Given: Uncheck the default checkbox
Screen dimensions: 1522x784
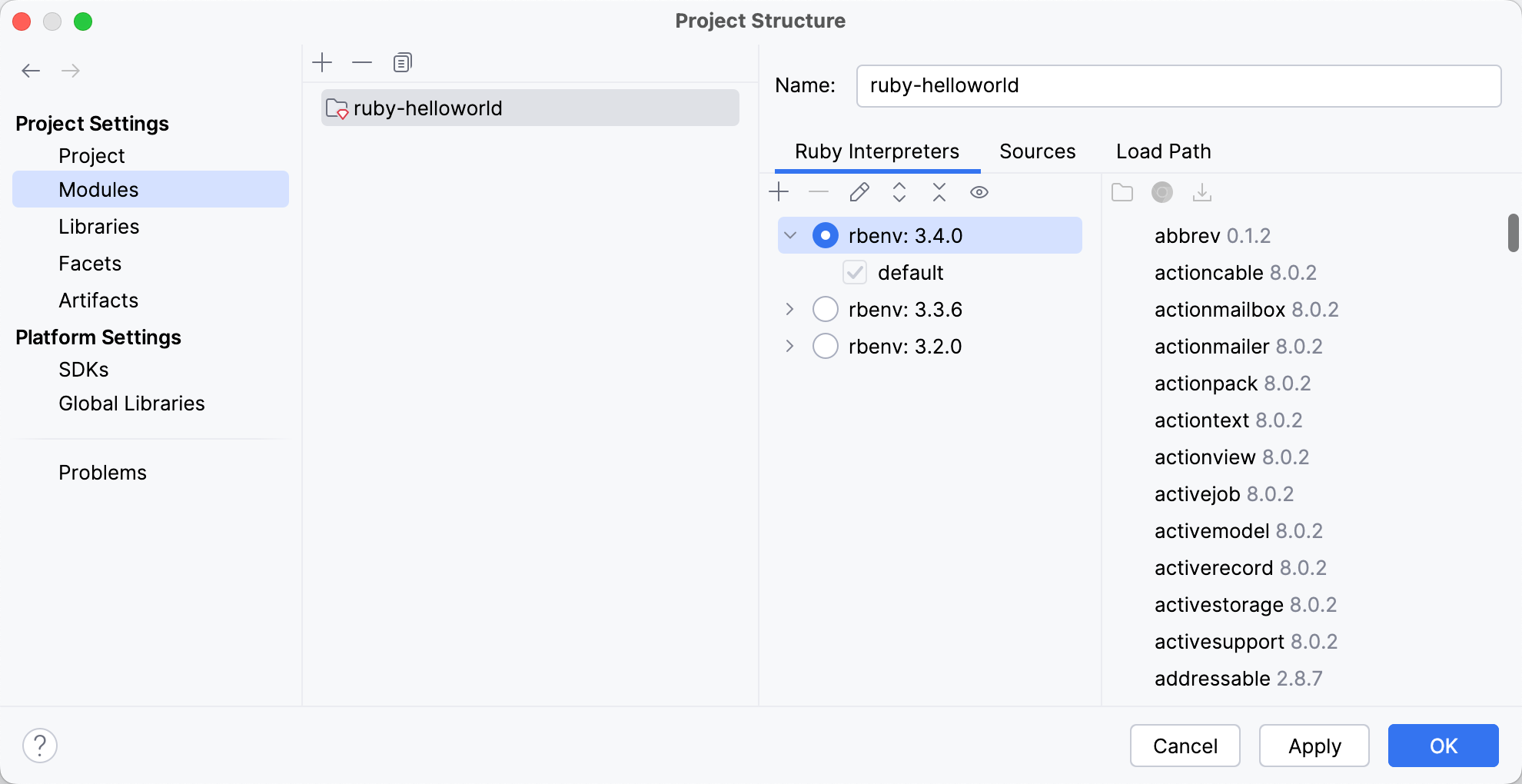Looking at the screenshot, I should click(855, 272).
